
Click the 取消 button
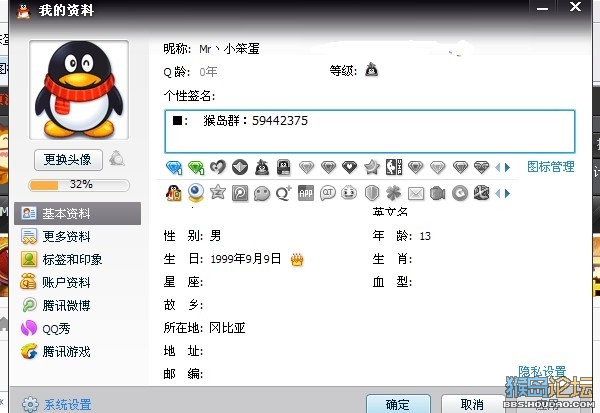(472, 404)
